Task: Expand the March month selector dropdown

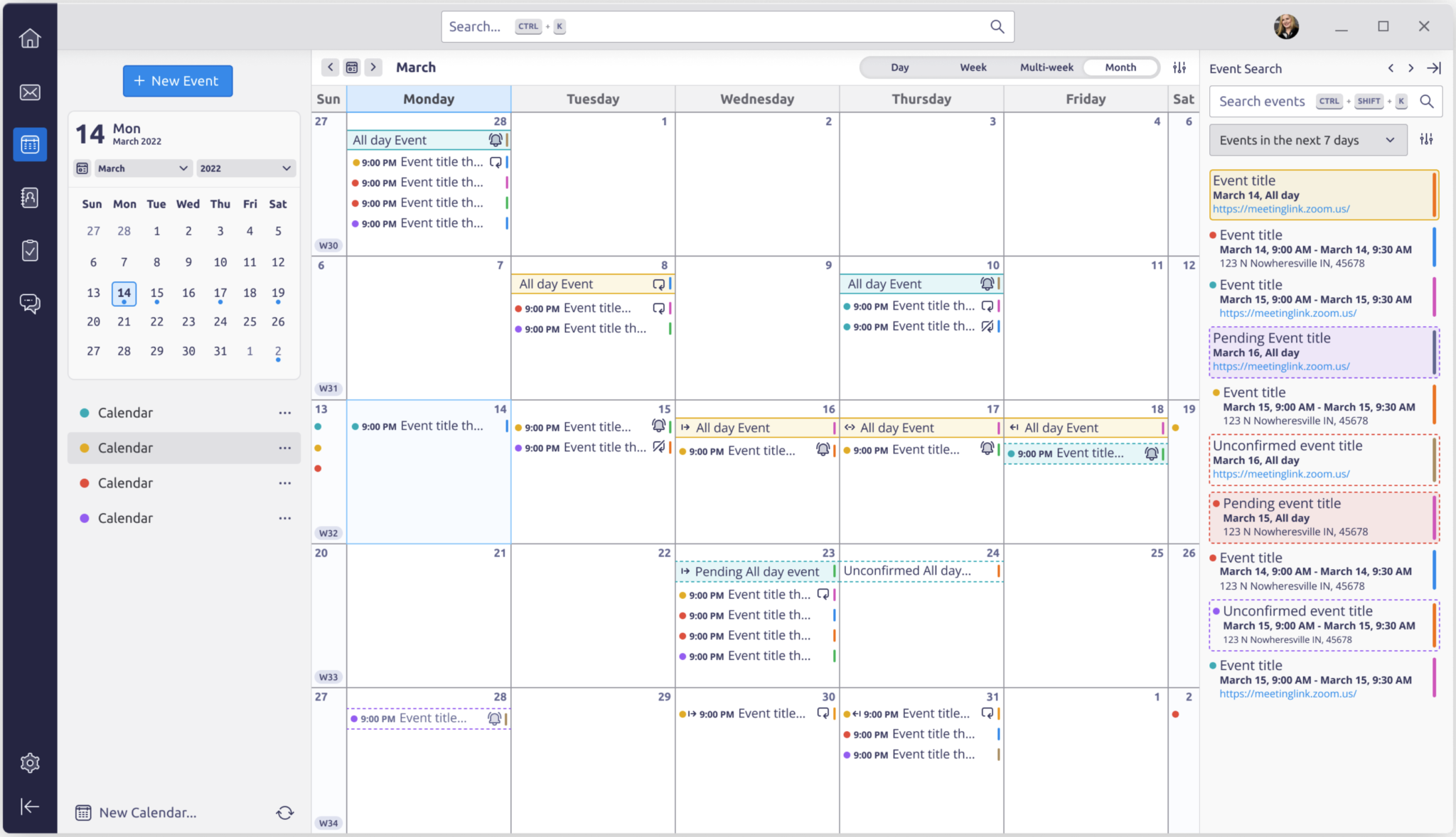Action: tap(141, 168)
